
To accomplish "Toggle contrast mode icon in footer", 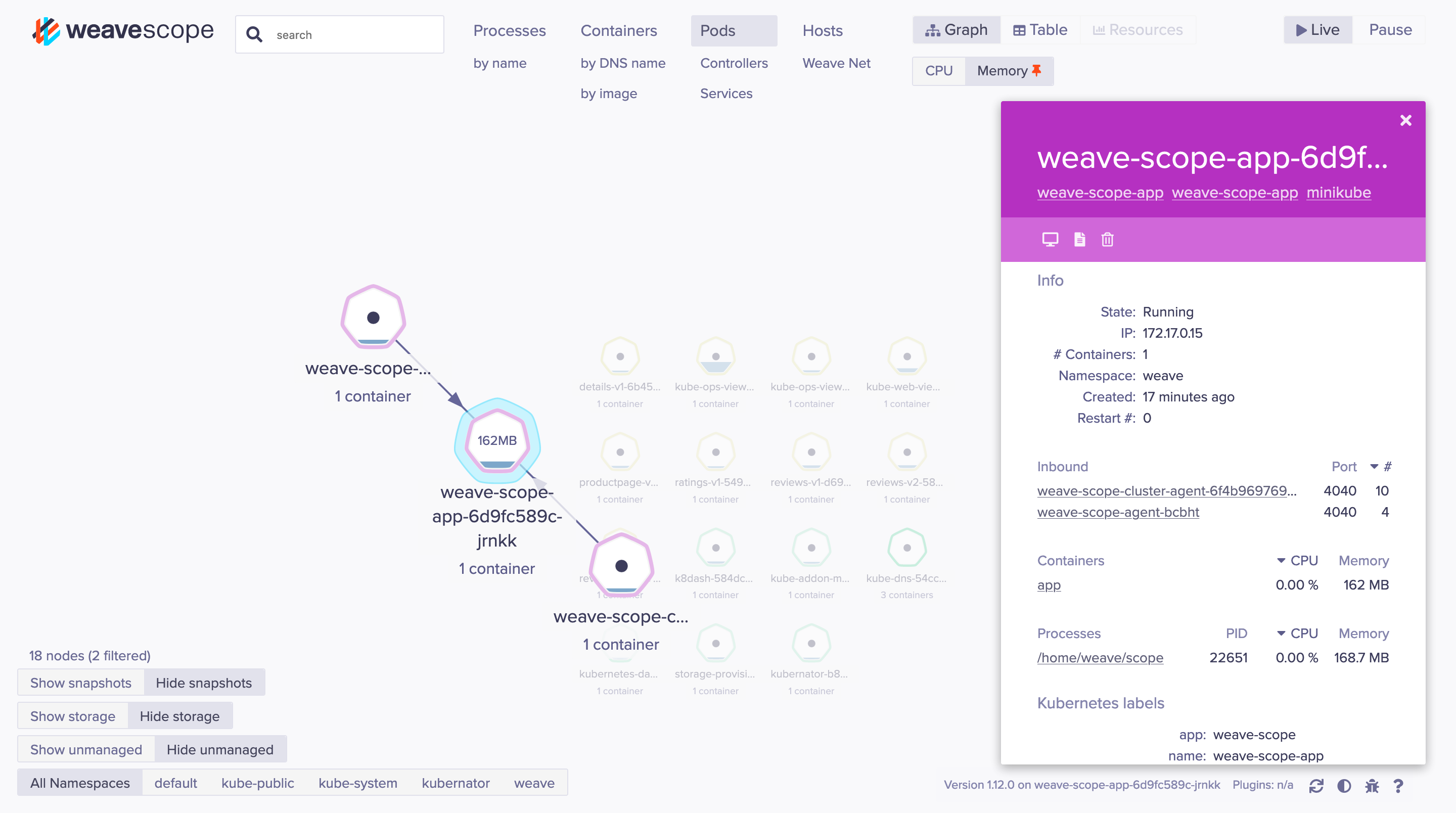I will (x=1344, y=785).
